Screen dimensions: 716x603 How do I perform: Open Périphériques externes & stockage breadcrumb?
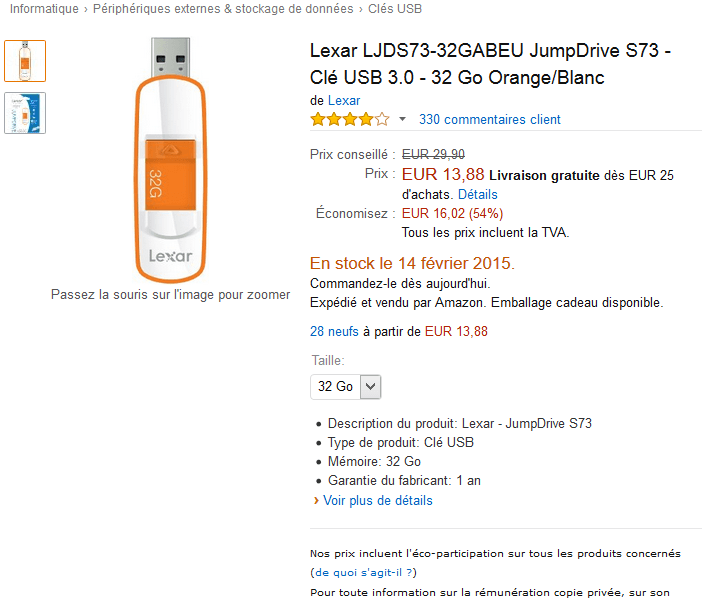(x=223, y=9)
